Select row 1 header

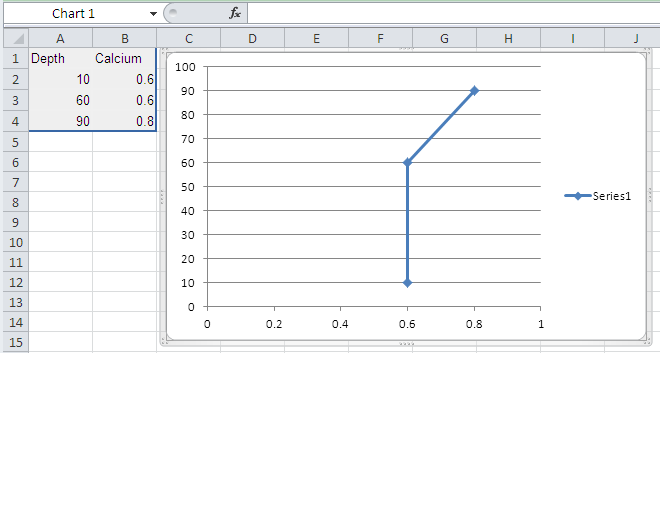coord(15,58)
